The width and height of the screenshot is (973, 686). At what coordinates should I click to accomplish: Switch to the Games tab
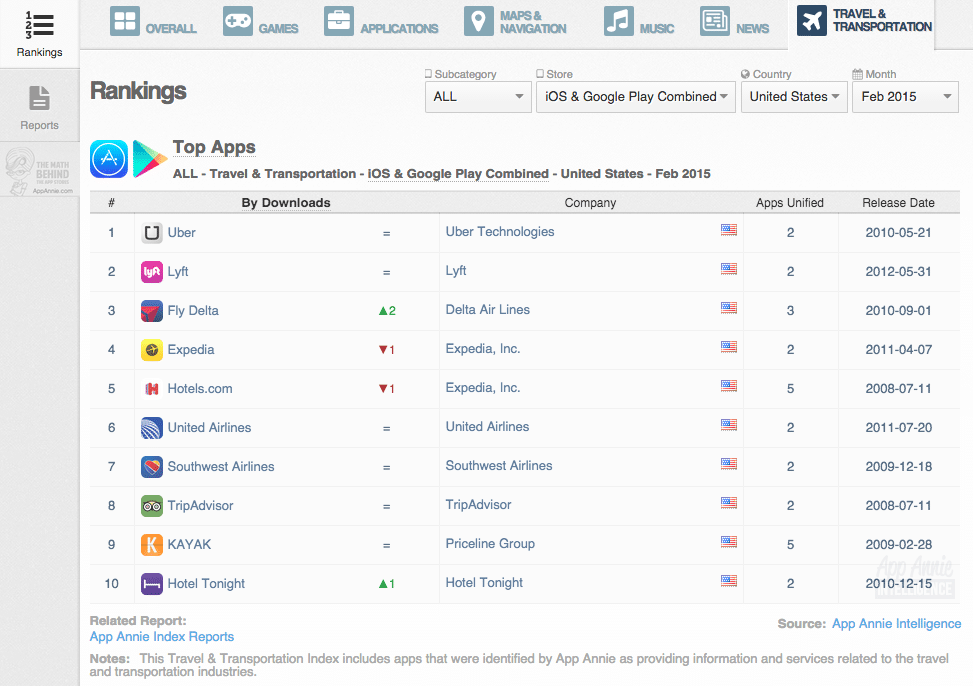260,22
